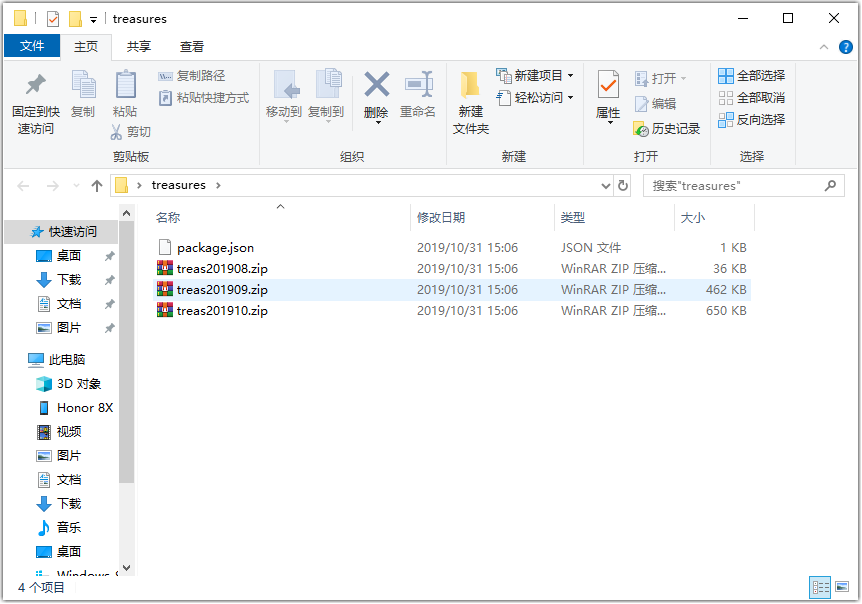862x604 pixels.
Task: Open the recent locations dropdown arrow
Action: point(76,186)
